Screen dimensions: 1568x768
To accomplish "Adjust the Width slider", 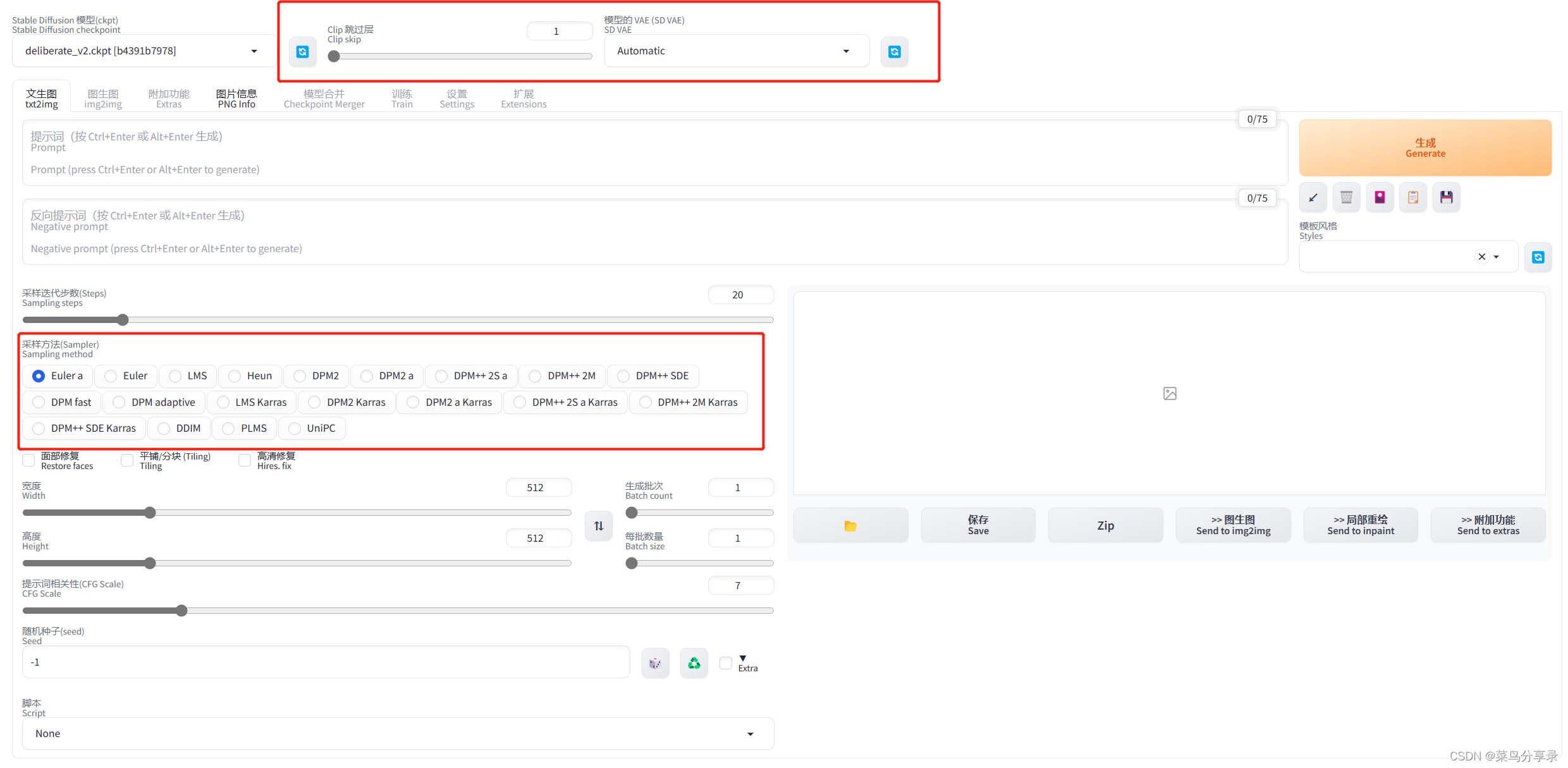I will [x=297, y=513].
